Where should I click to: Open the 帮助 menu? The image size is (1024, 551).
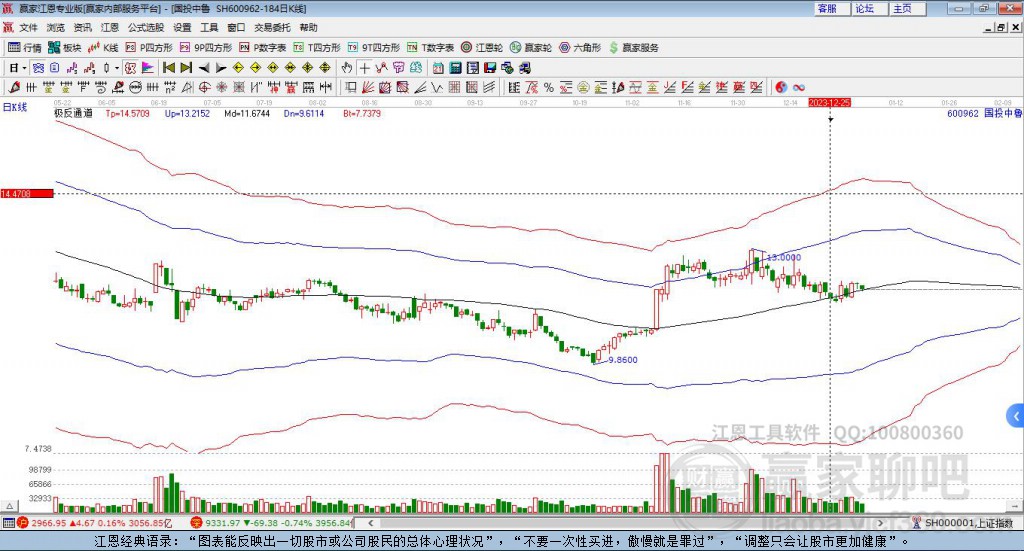click(308, 27)
